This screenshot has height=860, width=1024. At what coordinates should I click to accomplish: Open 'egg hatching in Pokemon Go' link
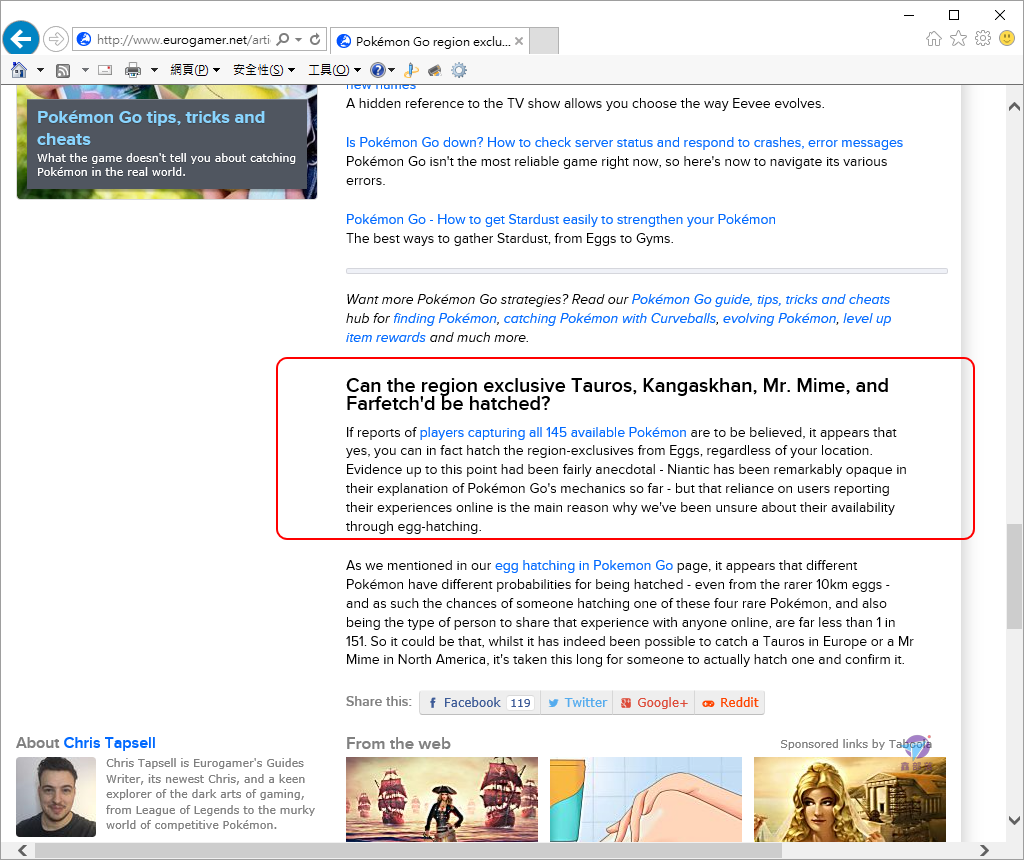click(x=584, y=565)
